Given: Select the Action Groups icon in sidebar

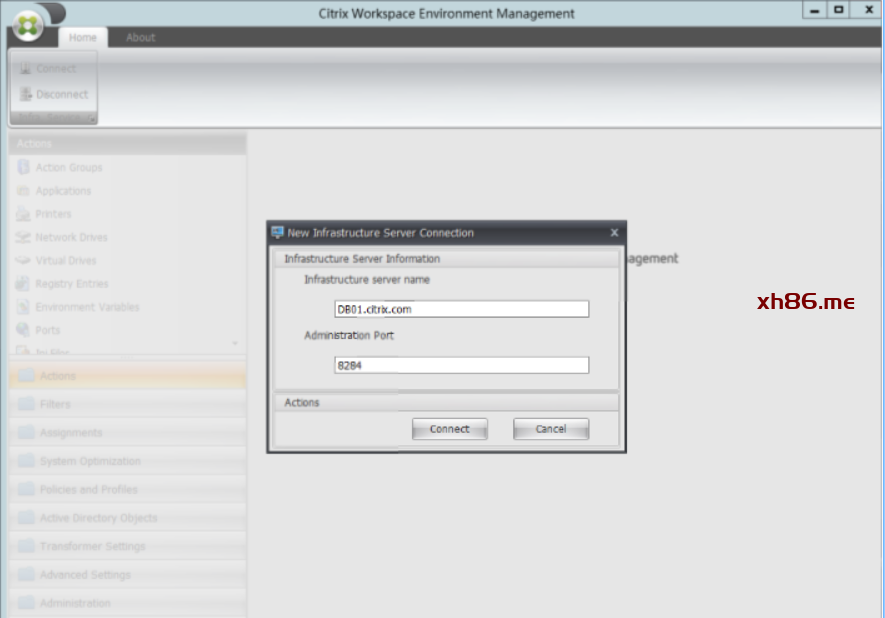Looking at the screenshot, I should 24,167.
